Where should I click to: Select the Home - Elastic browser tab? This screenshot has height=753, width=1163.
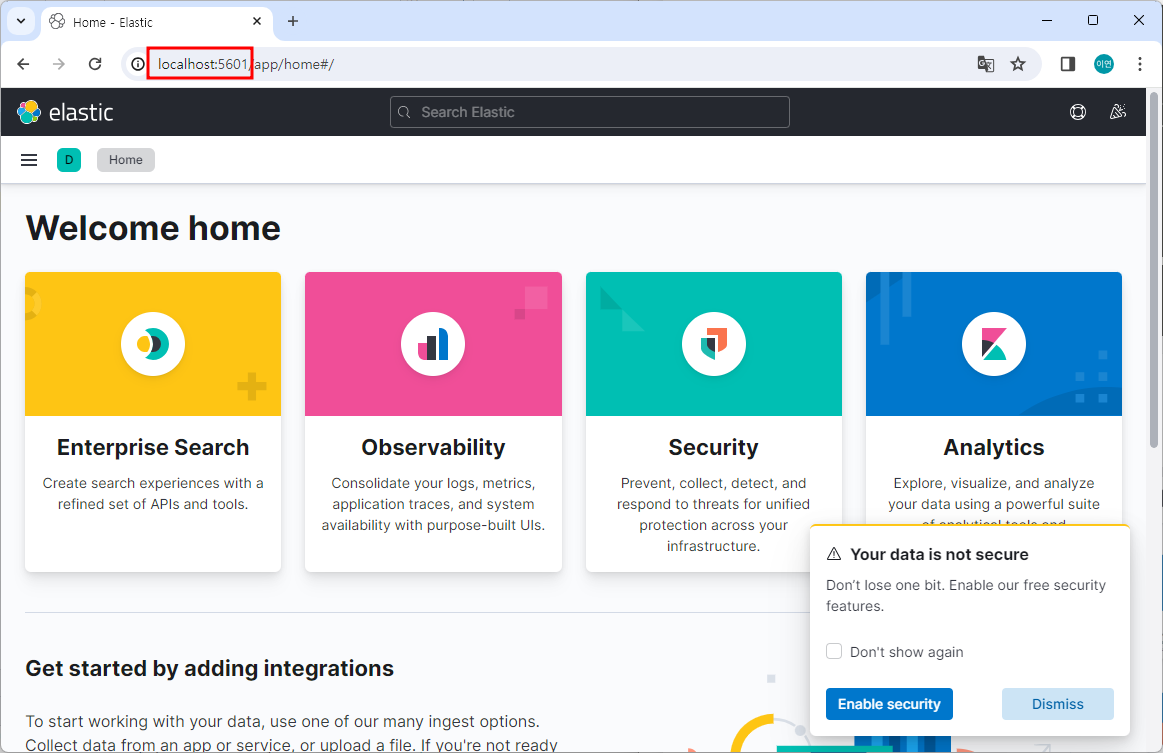pyautogui.click(x=157, y=22)
